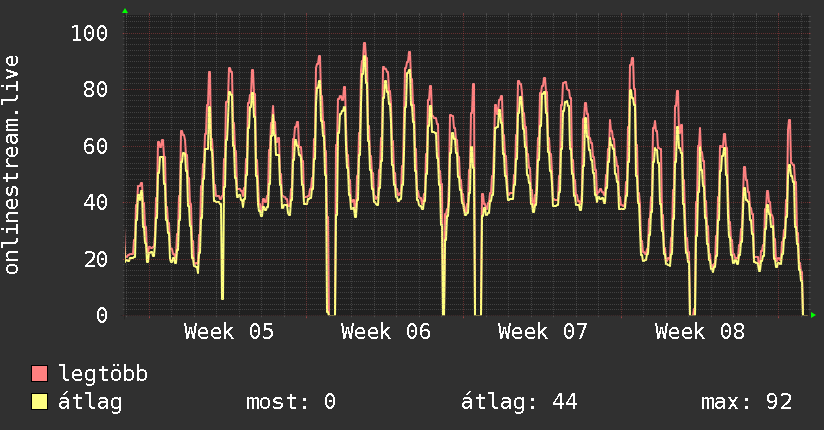Click the átlag legend label beside yellow swatch

pyautogui.click(x=90, y=402)
